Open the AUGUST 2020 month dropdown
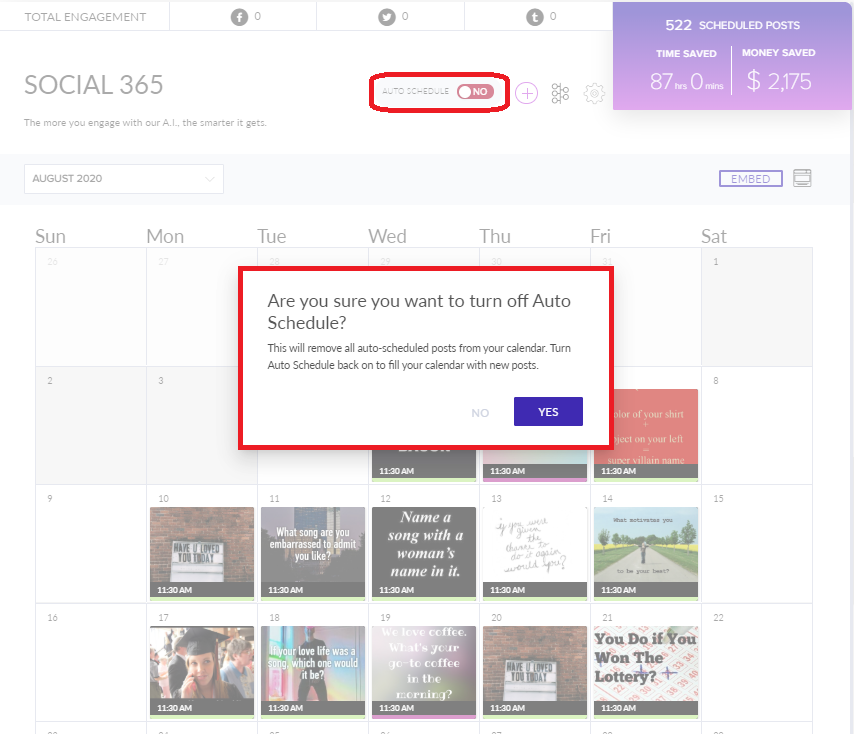854x734 pixels. point(124,179)
